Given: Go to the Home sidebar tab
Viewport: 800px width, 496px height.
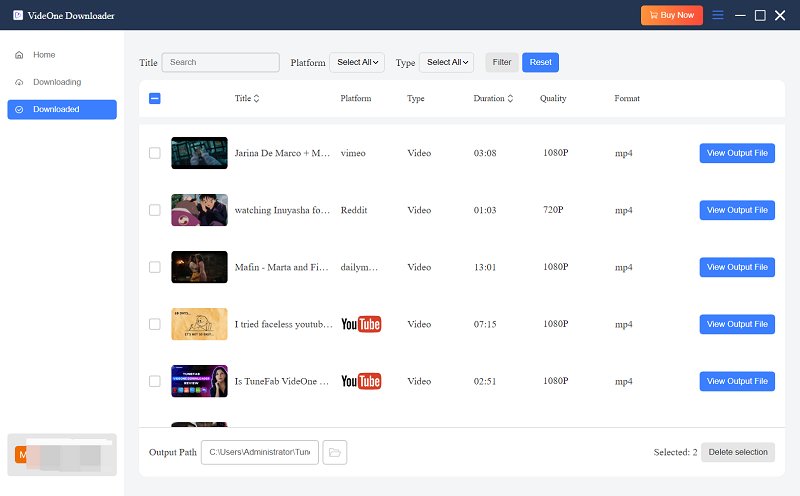Looking at the screenshot, I should click(x=44, y=55).
